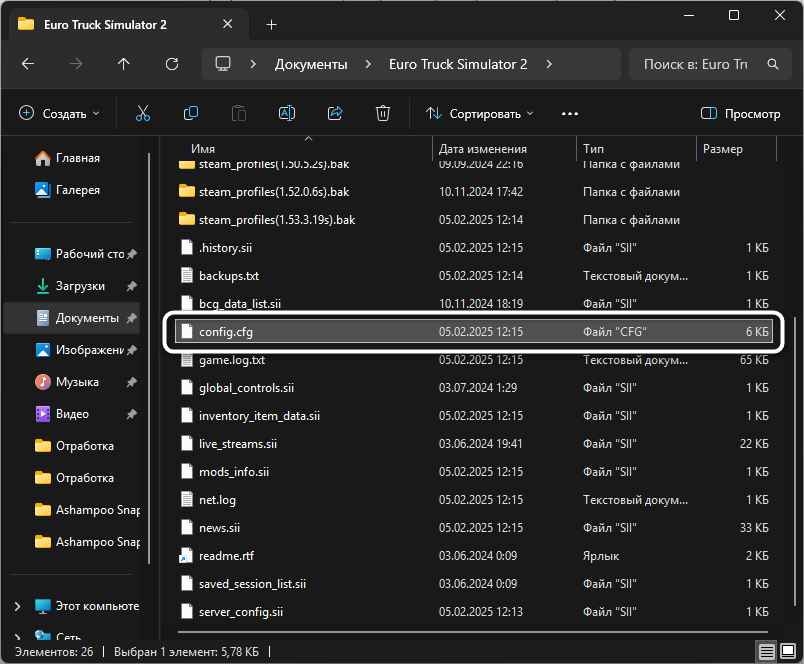Open the more options ellipsis menu
The width and height of the screenshot is (804, 664).
point(570,114)
